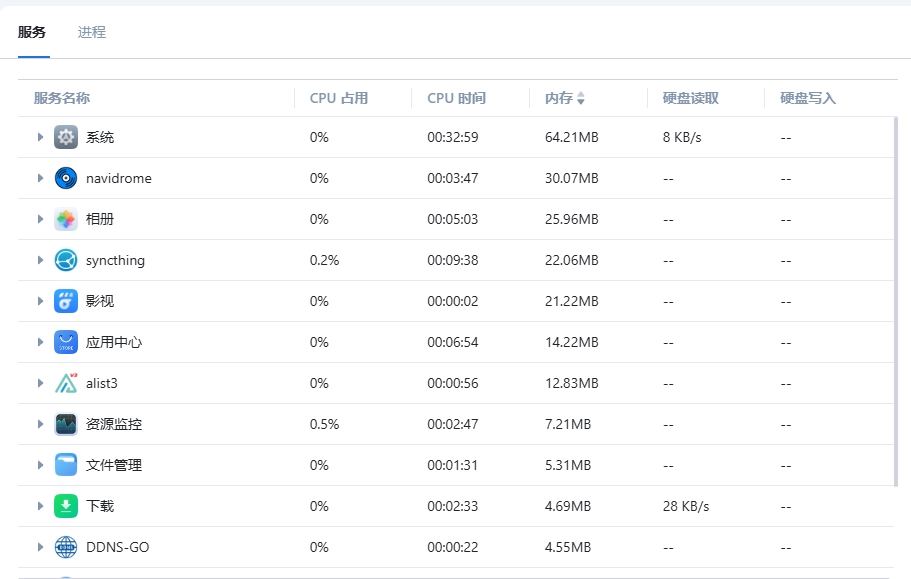Sort by 硬盘写入 column header
The image size is (911, 579).
click(808, 98)
